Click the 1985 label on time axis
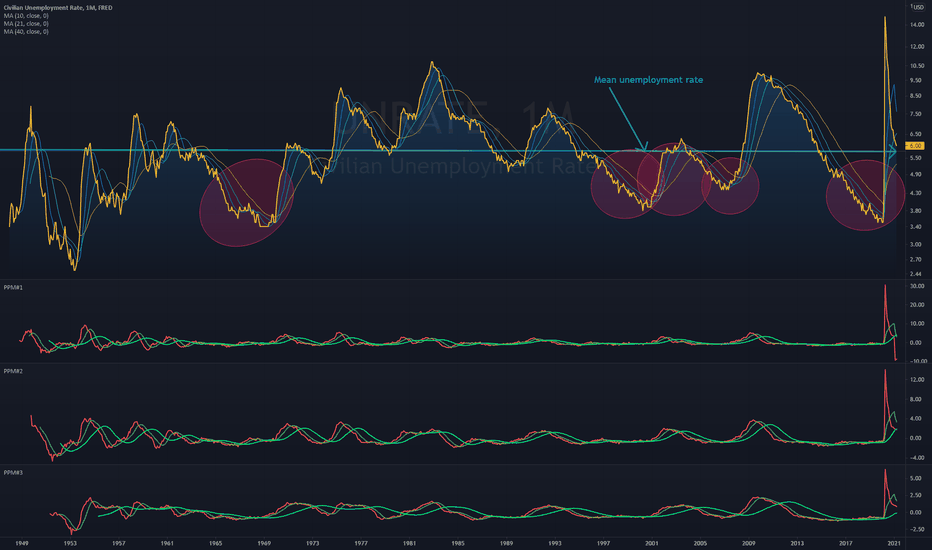The width and height of the screenshot is (932, 550). (x=458, y=543)
